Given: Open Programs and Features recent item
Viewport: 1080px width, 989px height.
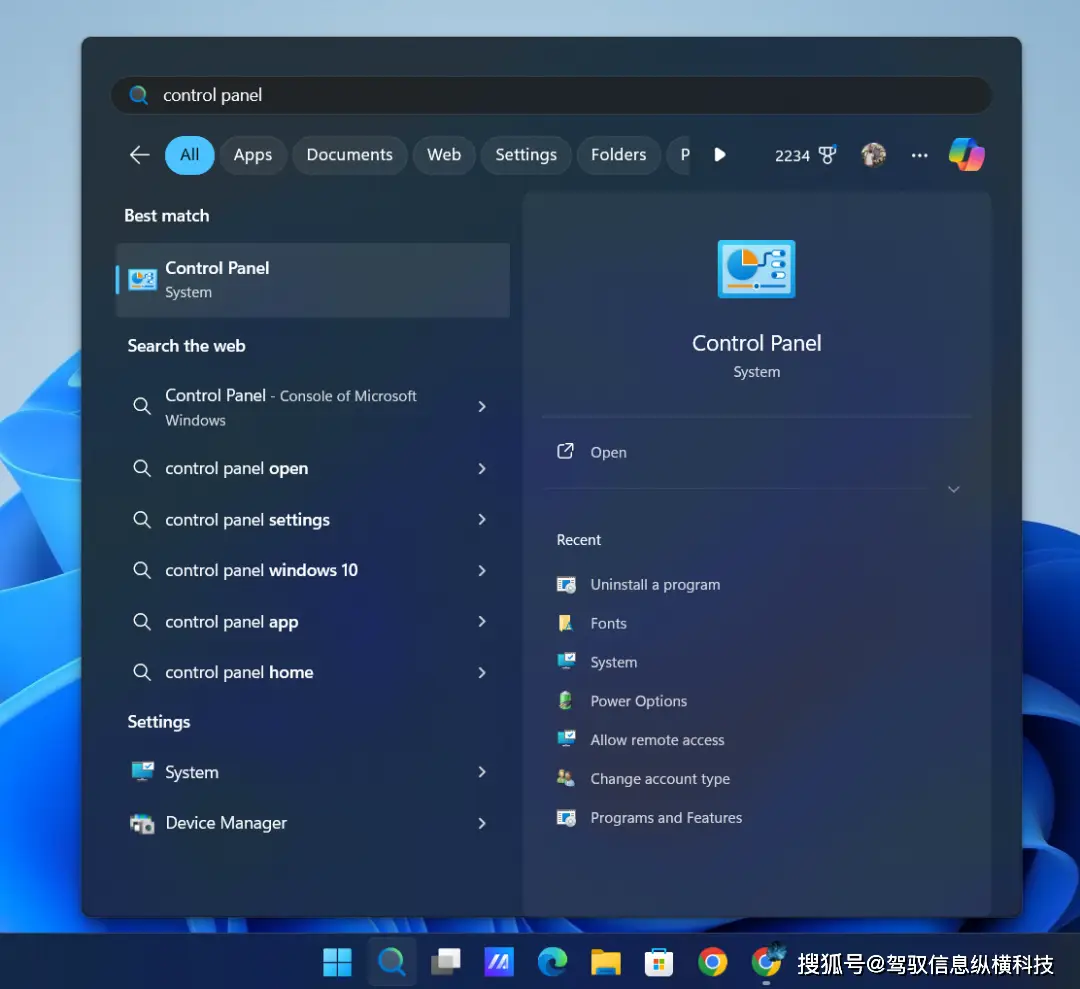Looking at the screenshot, I should click(666, 818).
